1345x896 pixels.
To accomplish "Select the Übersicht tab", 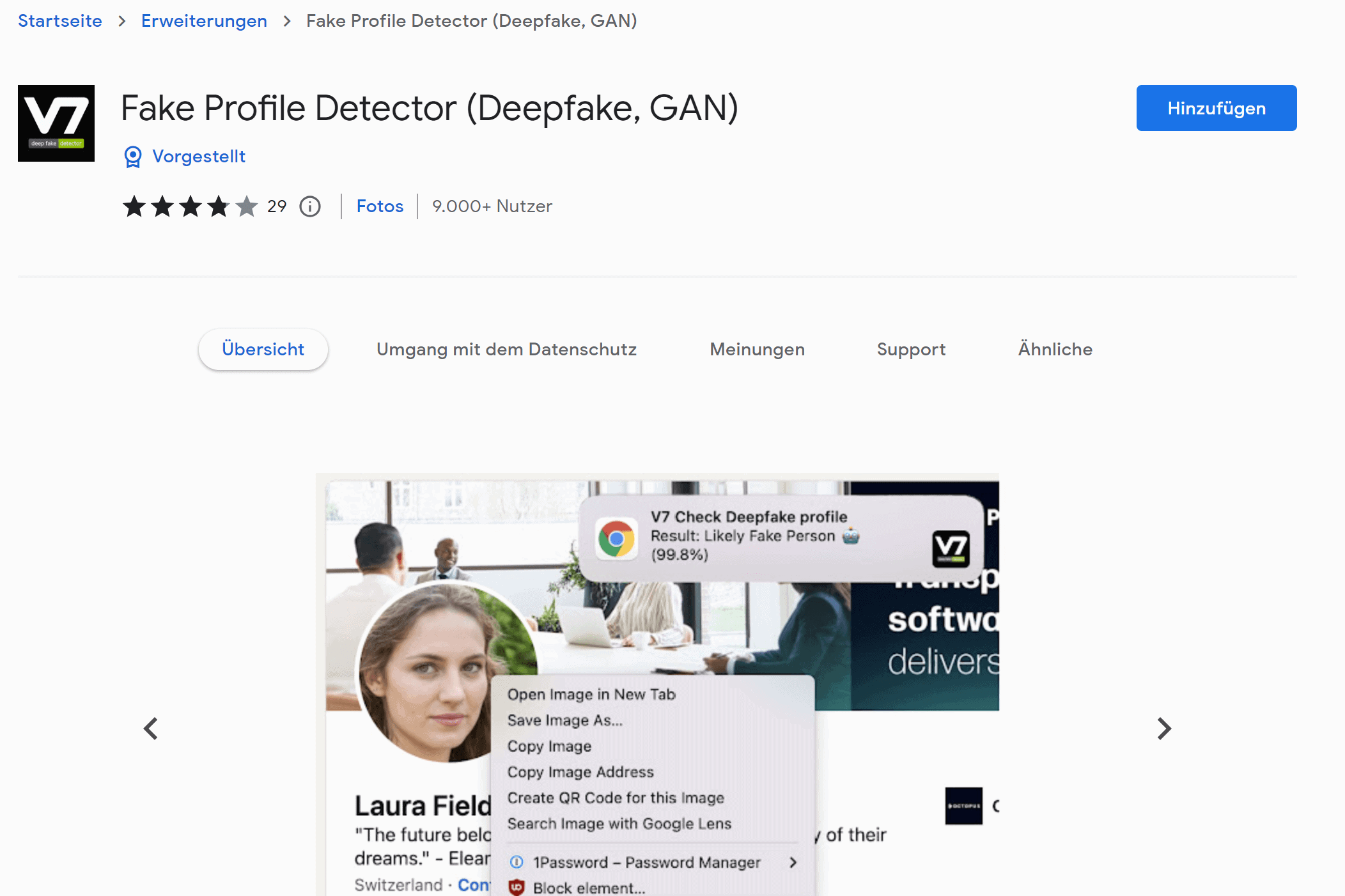I will 263,350.
